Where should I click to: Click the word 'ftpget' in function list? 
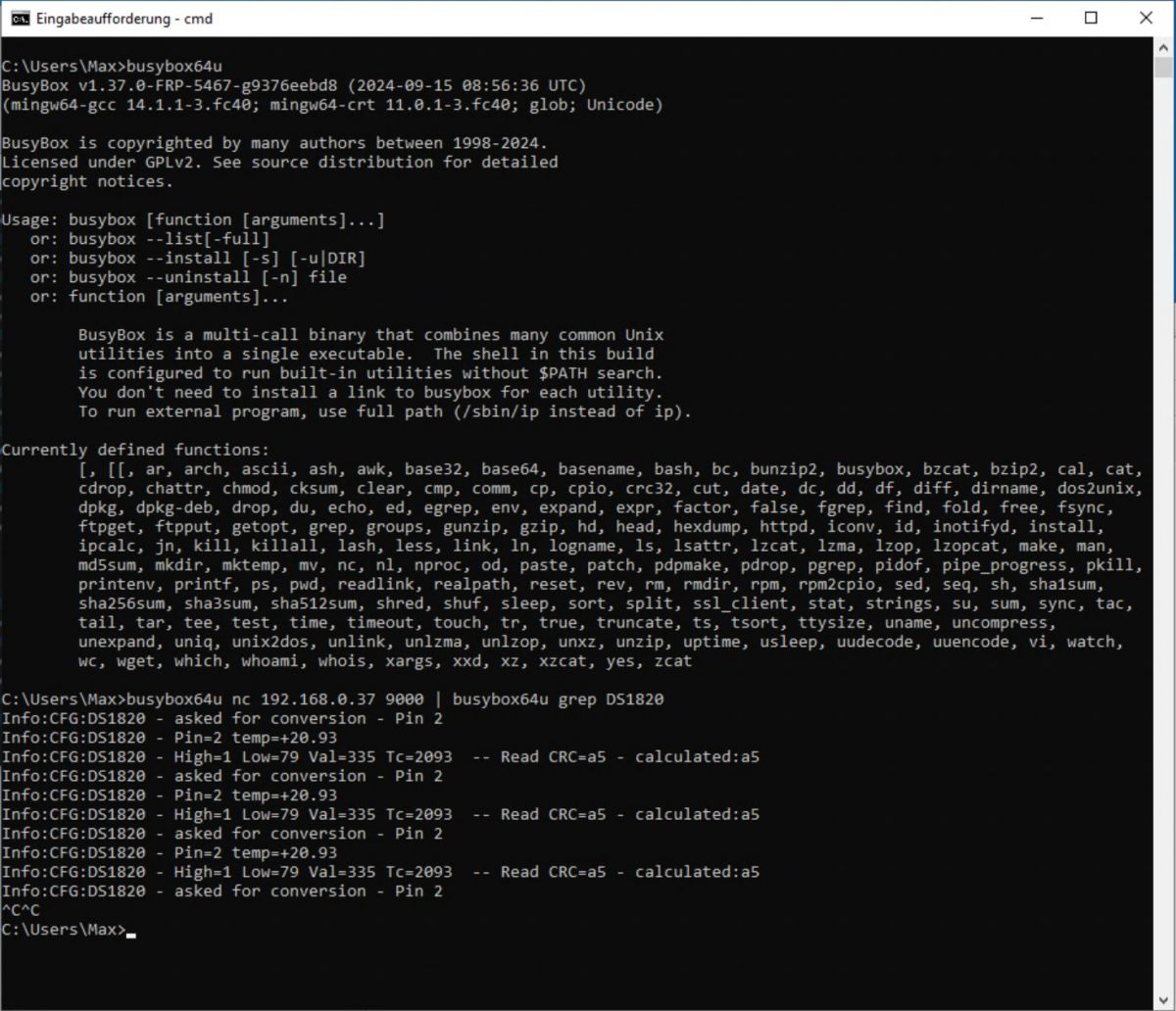click(107, 527)
